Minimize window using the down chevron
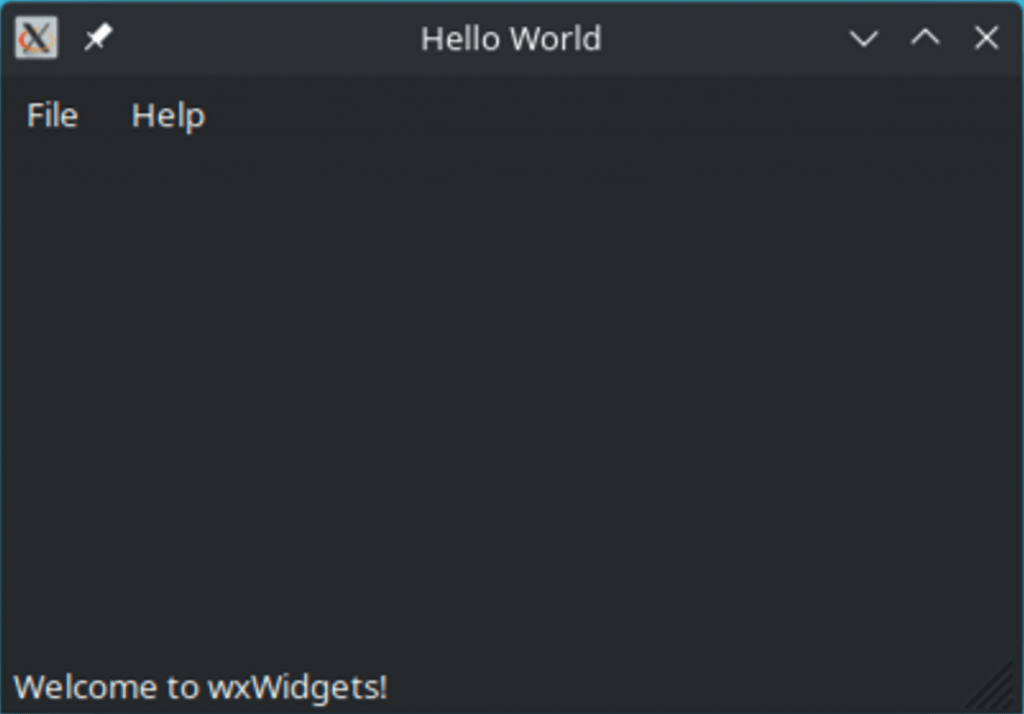1024x714 pixels. [x=864, y=38]
